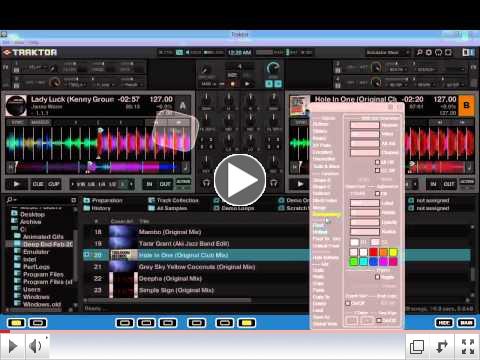Open Traktor preferences gear icon

429,52
